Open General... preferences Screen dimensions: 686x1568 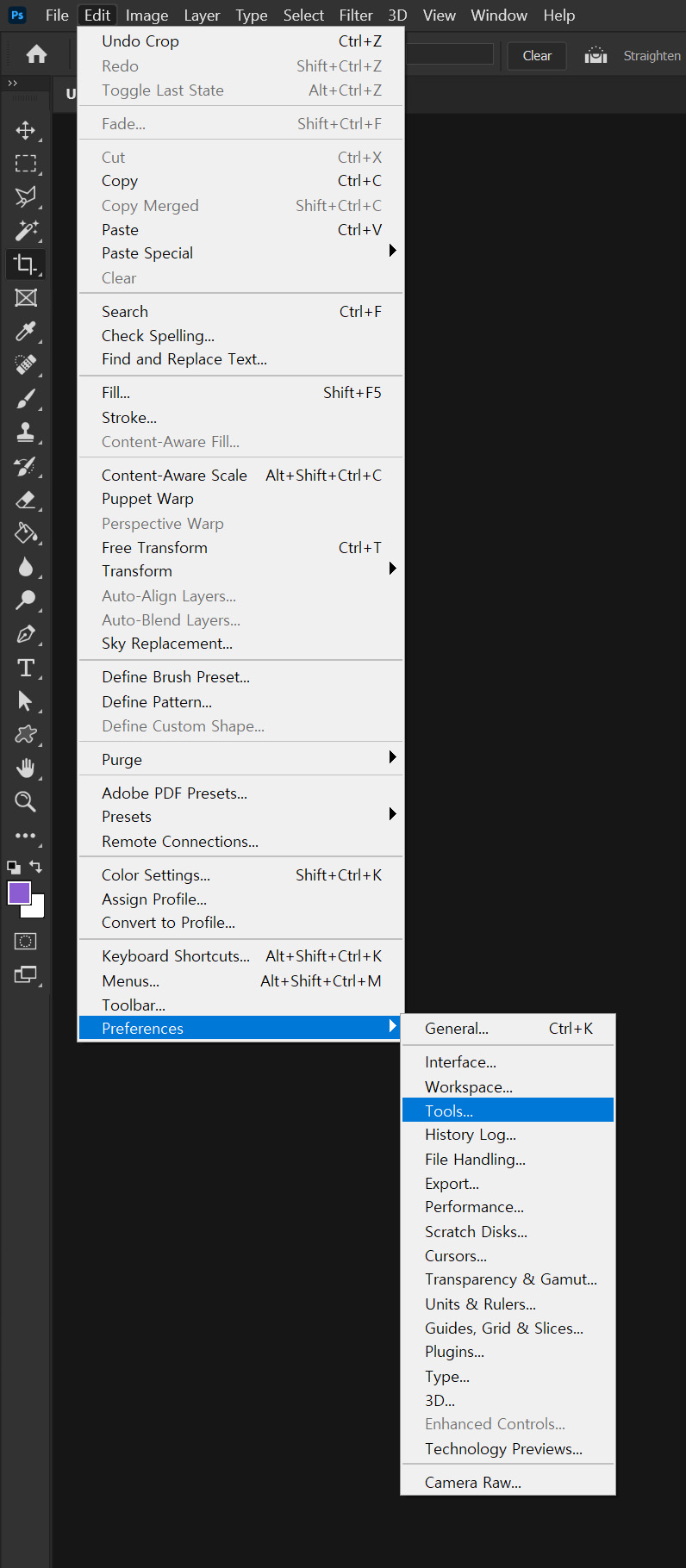click(x=508, y=1029)
